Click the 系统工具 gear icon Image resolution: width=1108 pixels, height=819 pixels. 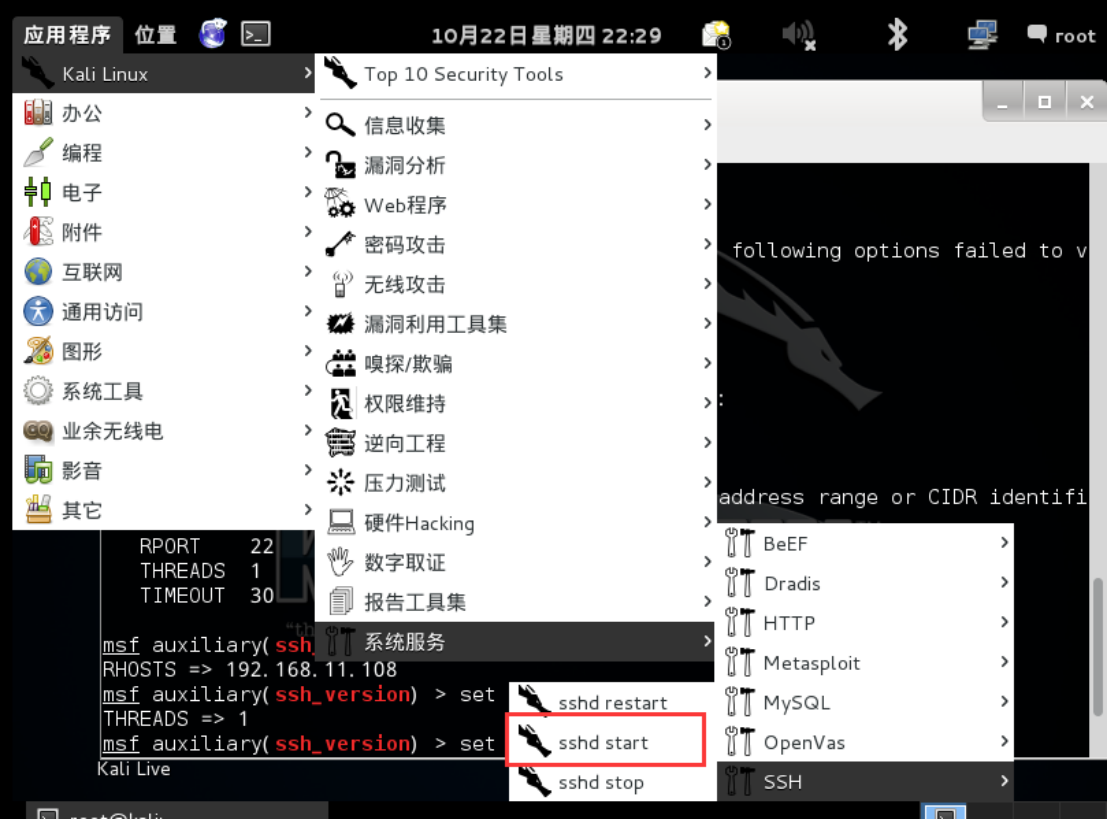[x=37, y=391]
